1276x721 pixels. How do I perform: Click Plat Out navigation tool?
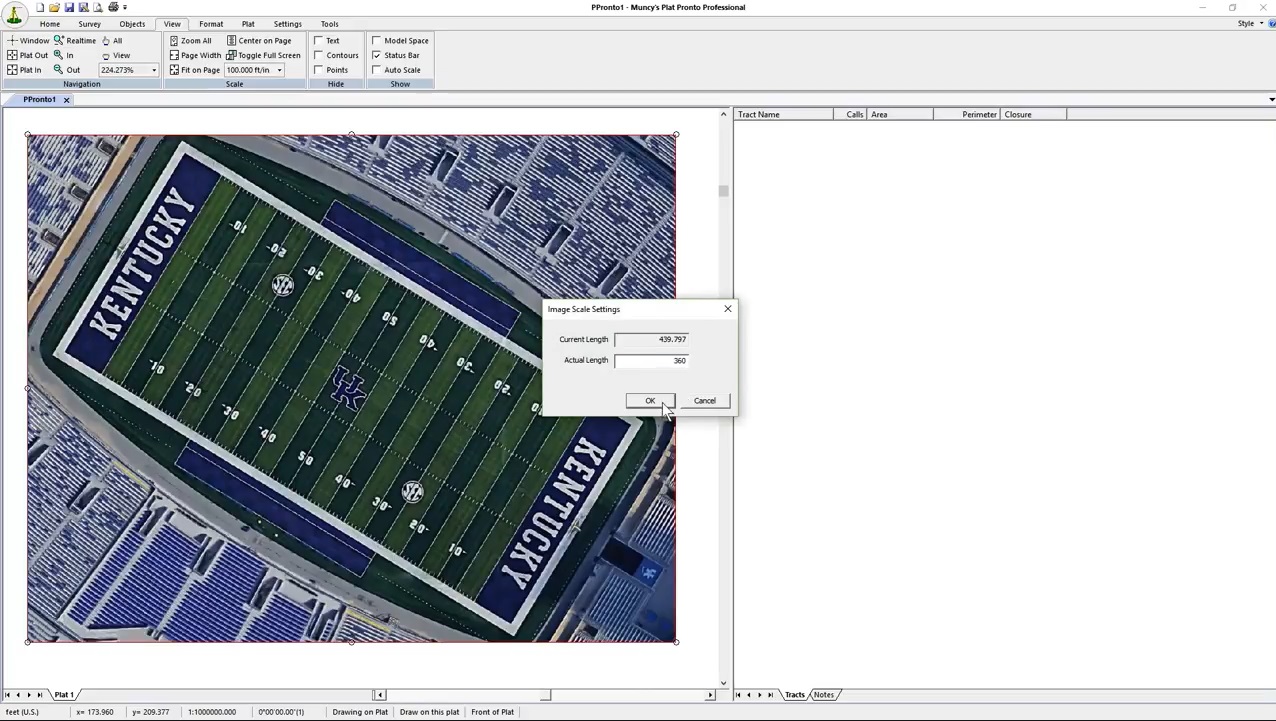tap(28, 55)
